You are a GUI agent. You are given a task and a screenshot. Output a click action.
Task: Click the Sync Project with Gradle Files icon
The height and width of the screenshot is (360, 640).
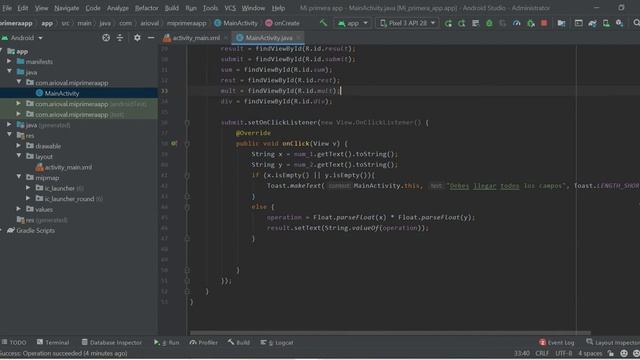click(592, 23)
